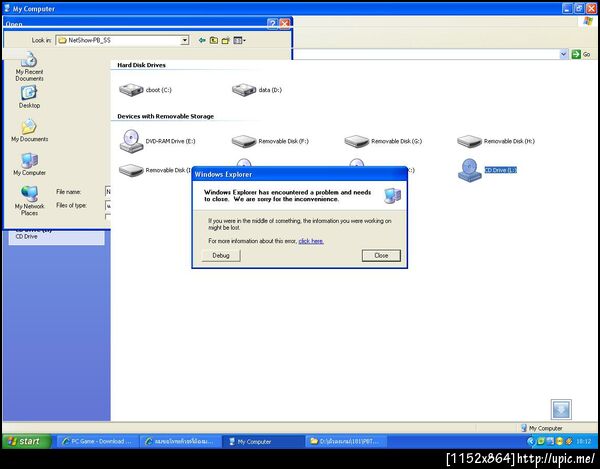Click the blue down-arrow thumbnail at bottom right

[x=561, y=410]
